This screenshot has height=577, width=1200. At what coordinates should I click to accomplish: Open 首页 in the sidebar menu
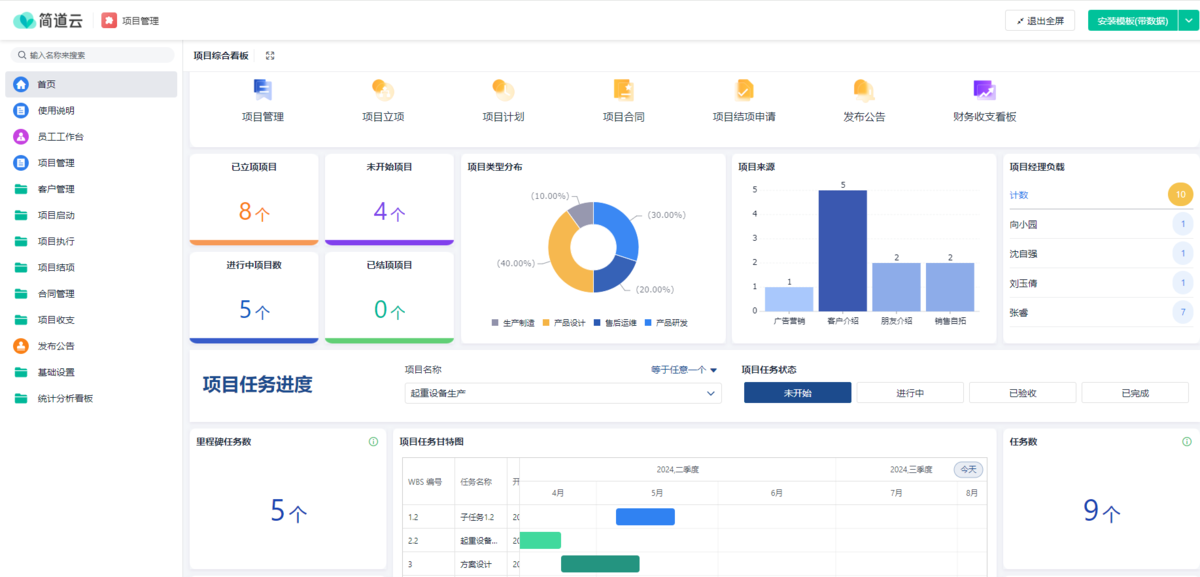pos(90,84)
